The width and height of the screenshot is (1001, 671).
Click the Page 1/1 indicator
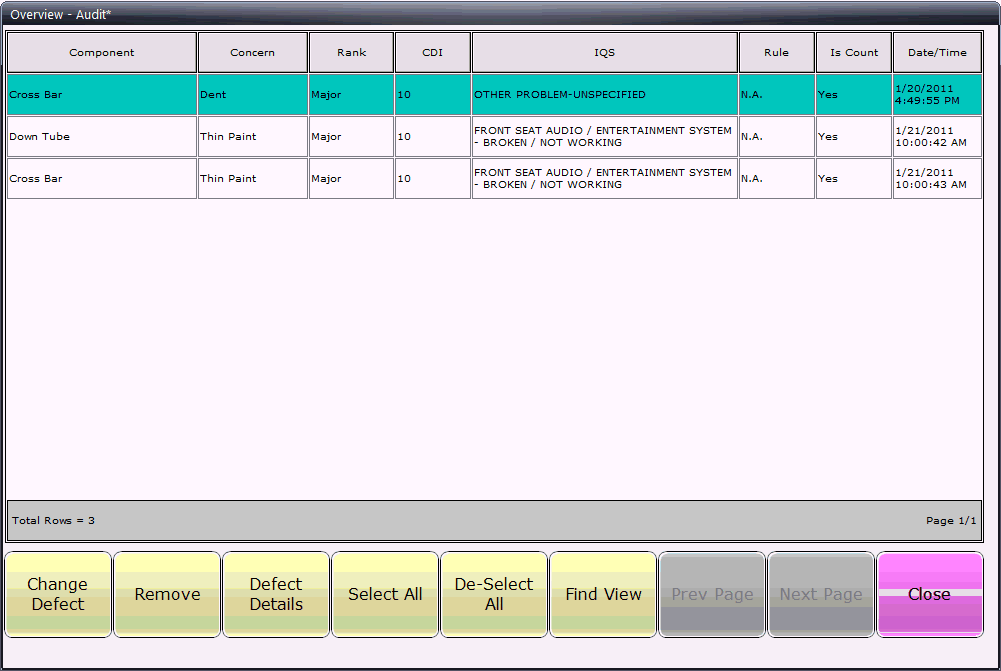951,520
